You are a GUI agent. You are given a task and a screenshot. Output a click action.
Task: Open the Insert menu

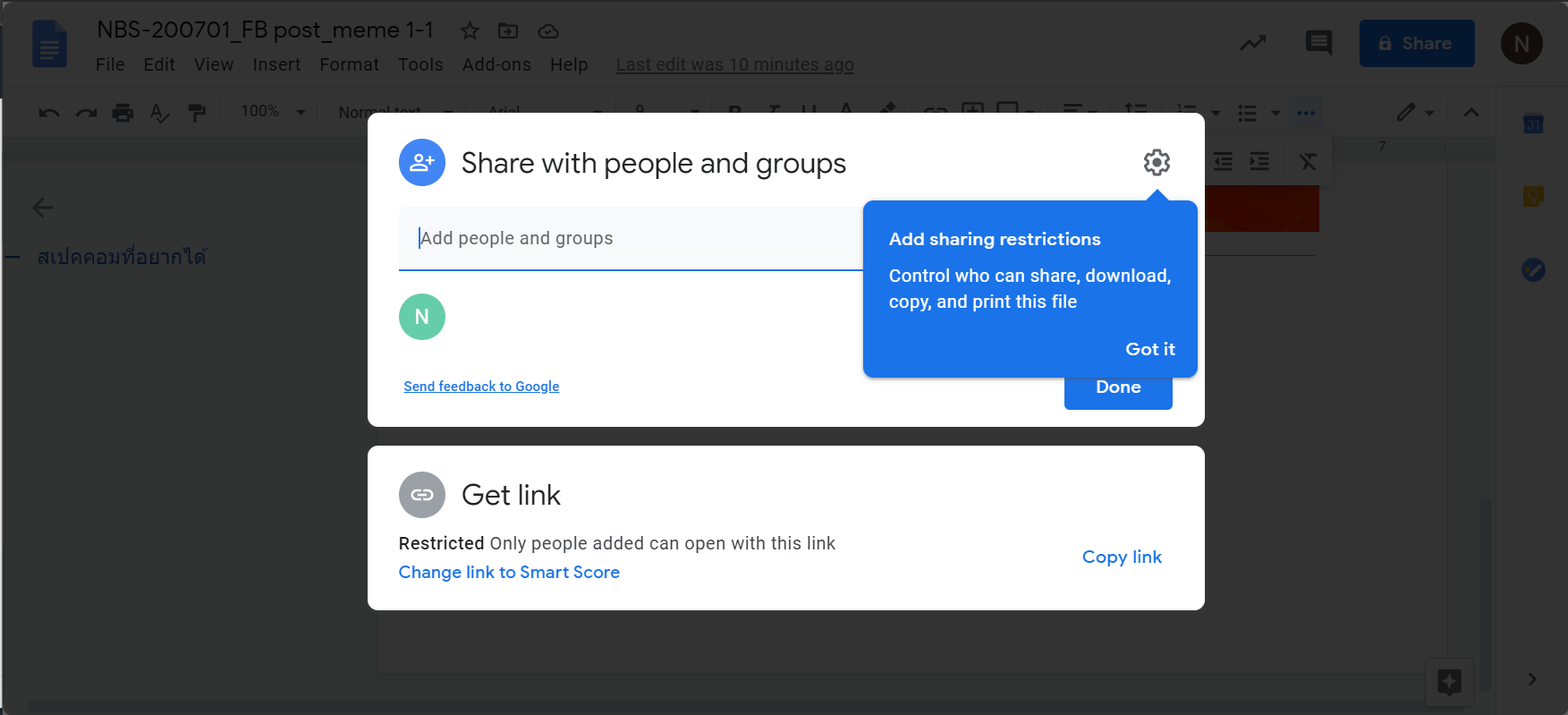(x=276, y=64)
